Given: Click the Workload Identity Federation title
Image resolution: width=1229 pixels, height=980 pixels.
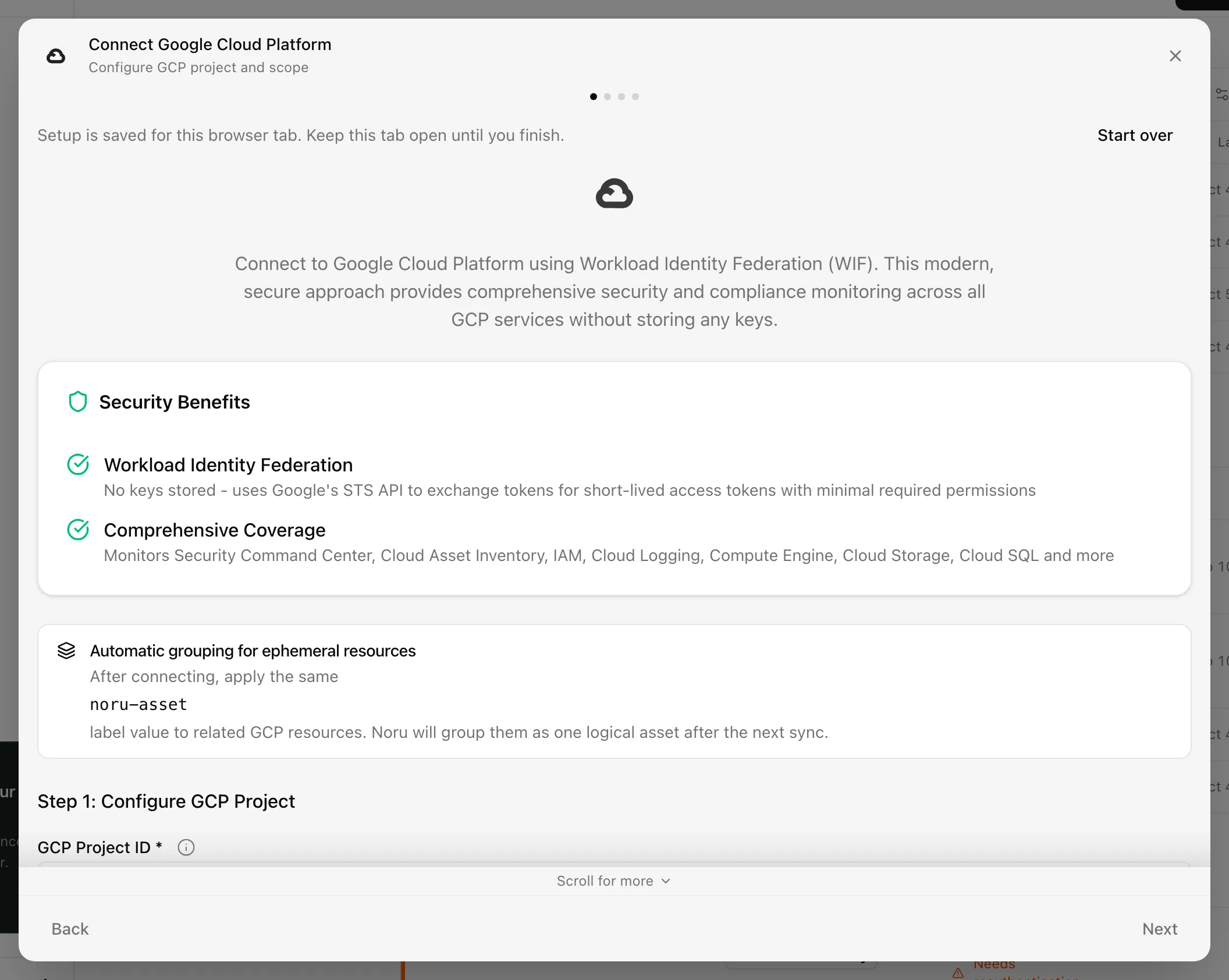Looking at the screenshot, I should pyautogui.click(x=228, y=464).
